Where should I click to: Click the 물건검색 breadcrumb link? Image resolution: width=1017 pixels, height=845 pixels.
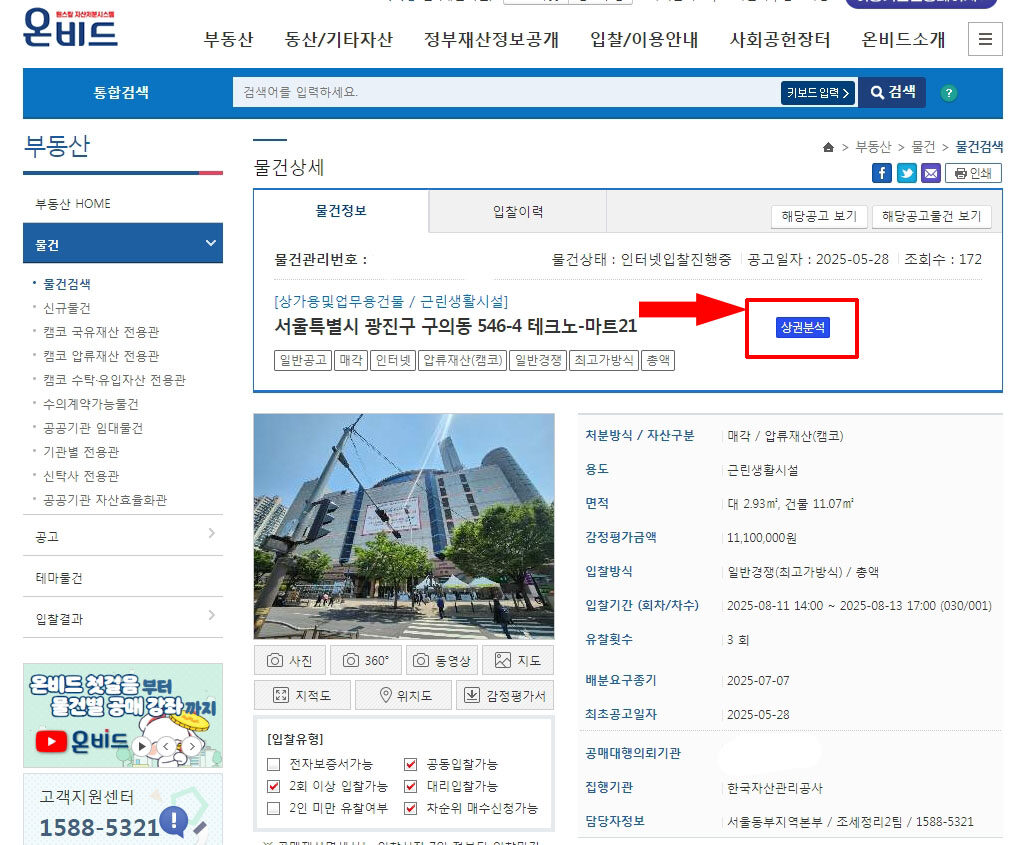coord(979,147)
